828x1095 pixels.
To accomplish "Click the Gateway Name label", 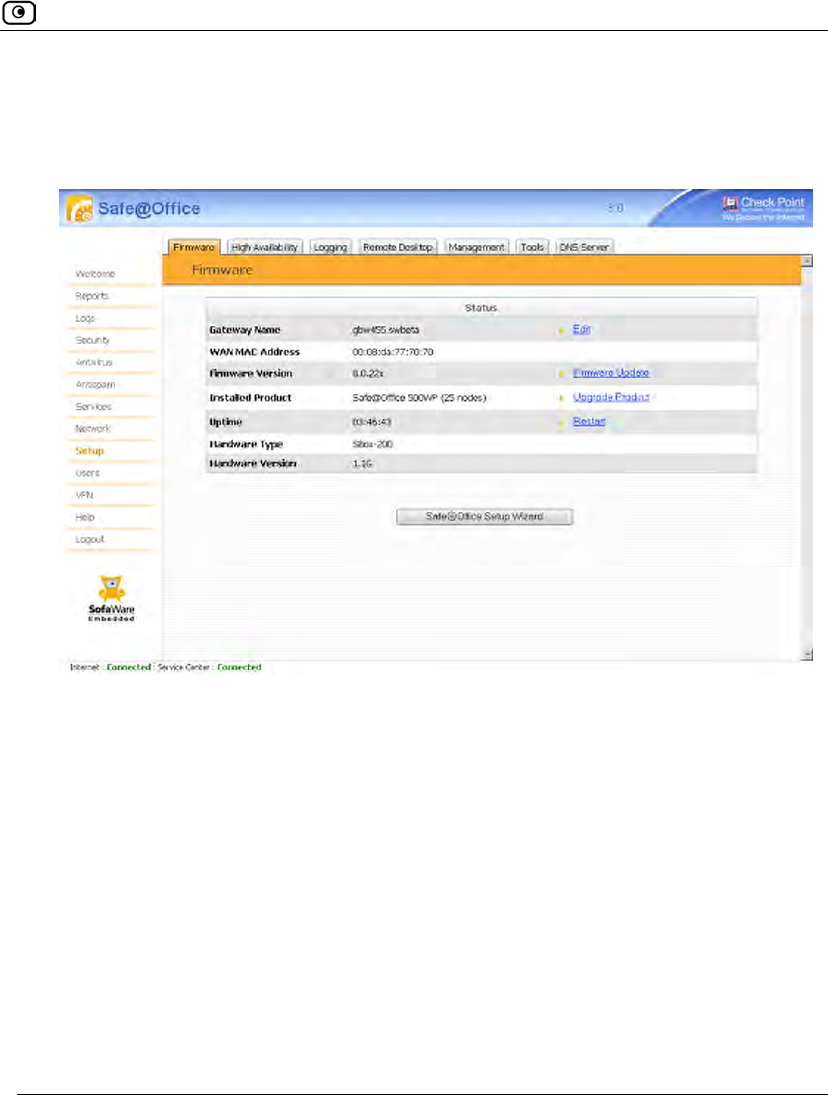I will [244, 330].
